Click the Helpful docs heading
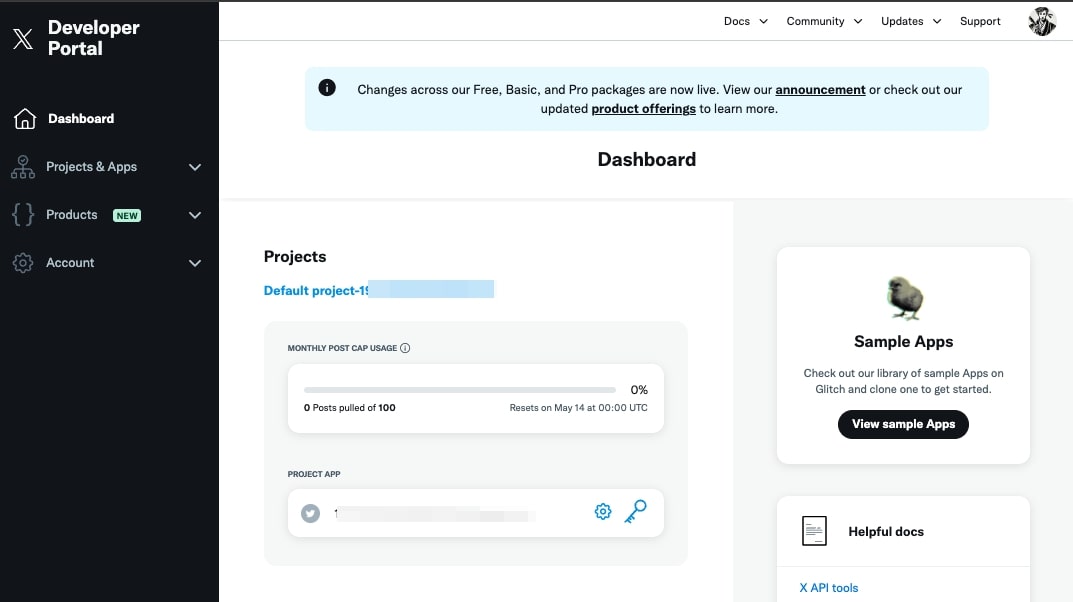 (886, 532)
